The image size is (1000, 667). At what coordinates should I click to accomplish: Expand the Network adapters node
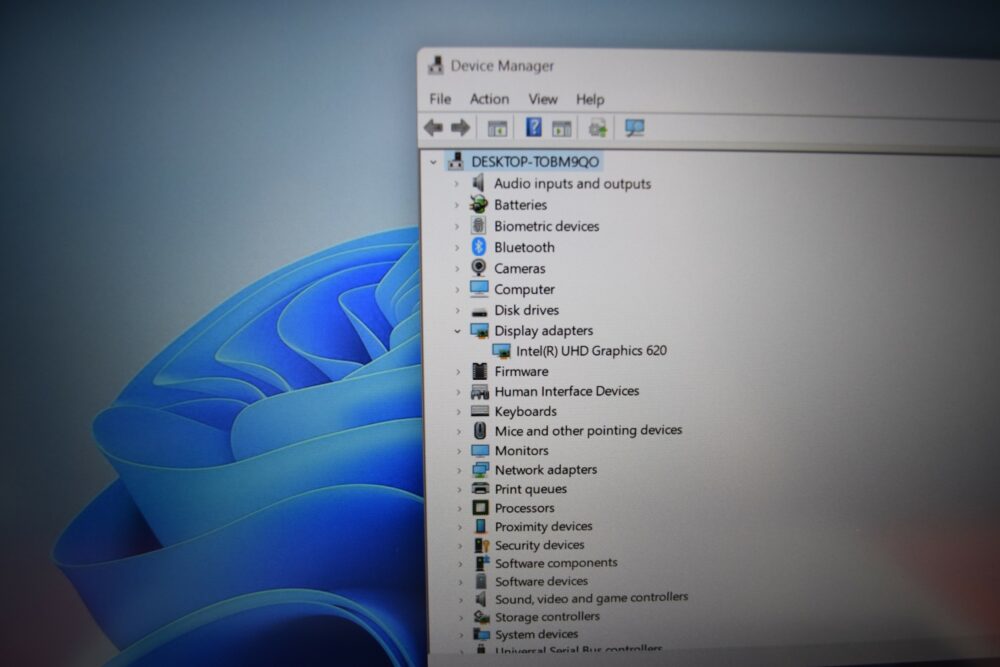[x=459, y=471]
